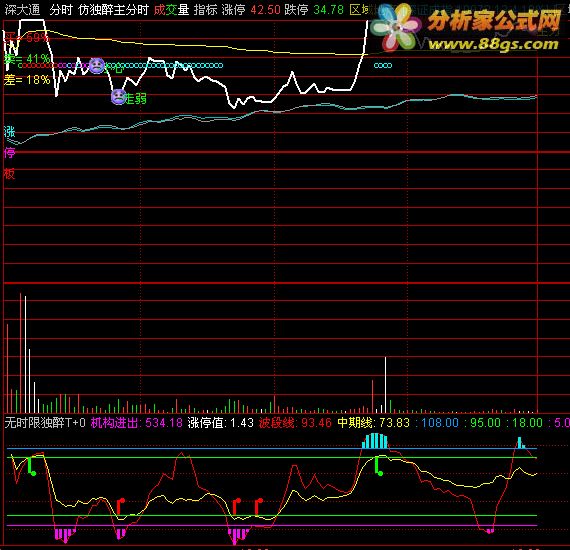Click the 波段线: 93.46 value

click(x=295, y=422)
